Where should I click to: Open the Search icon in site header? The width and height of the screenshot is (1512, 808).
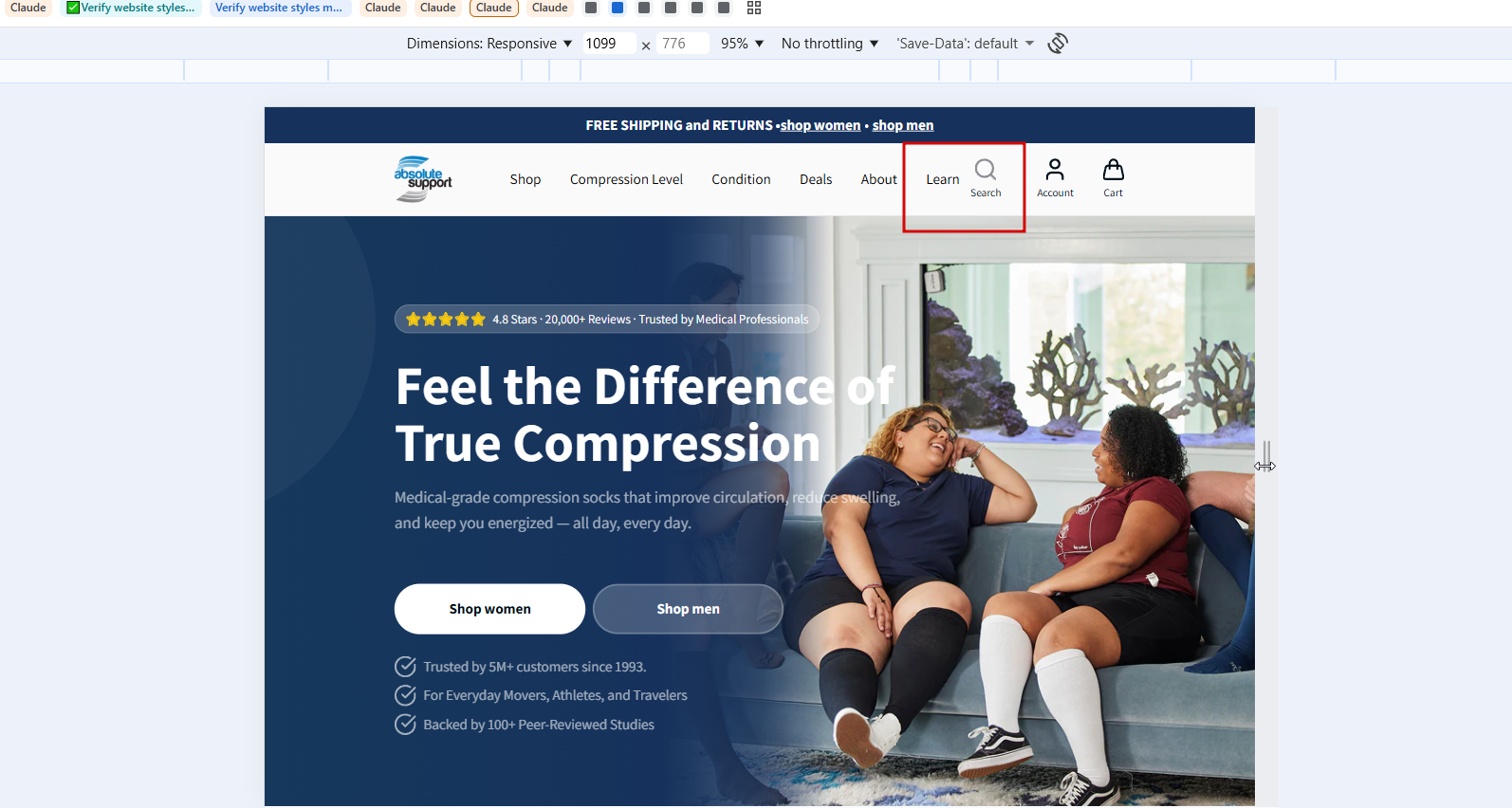986,178
